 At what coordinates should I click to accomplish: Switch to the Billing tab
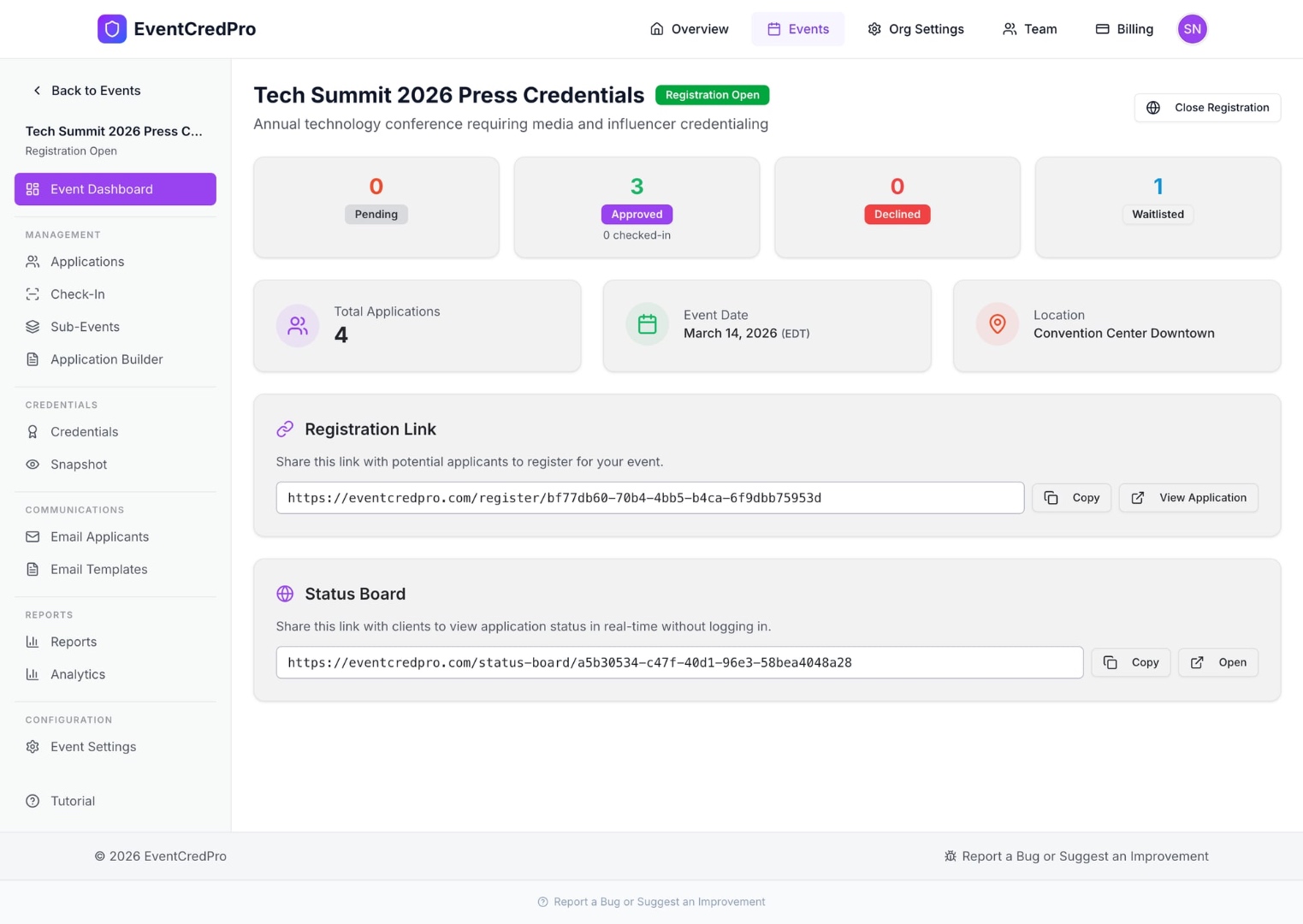click(1124, 28)
